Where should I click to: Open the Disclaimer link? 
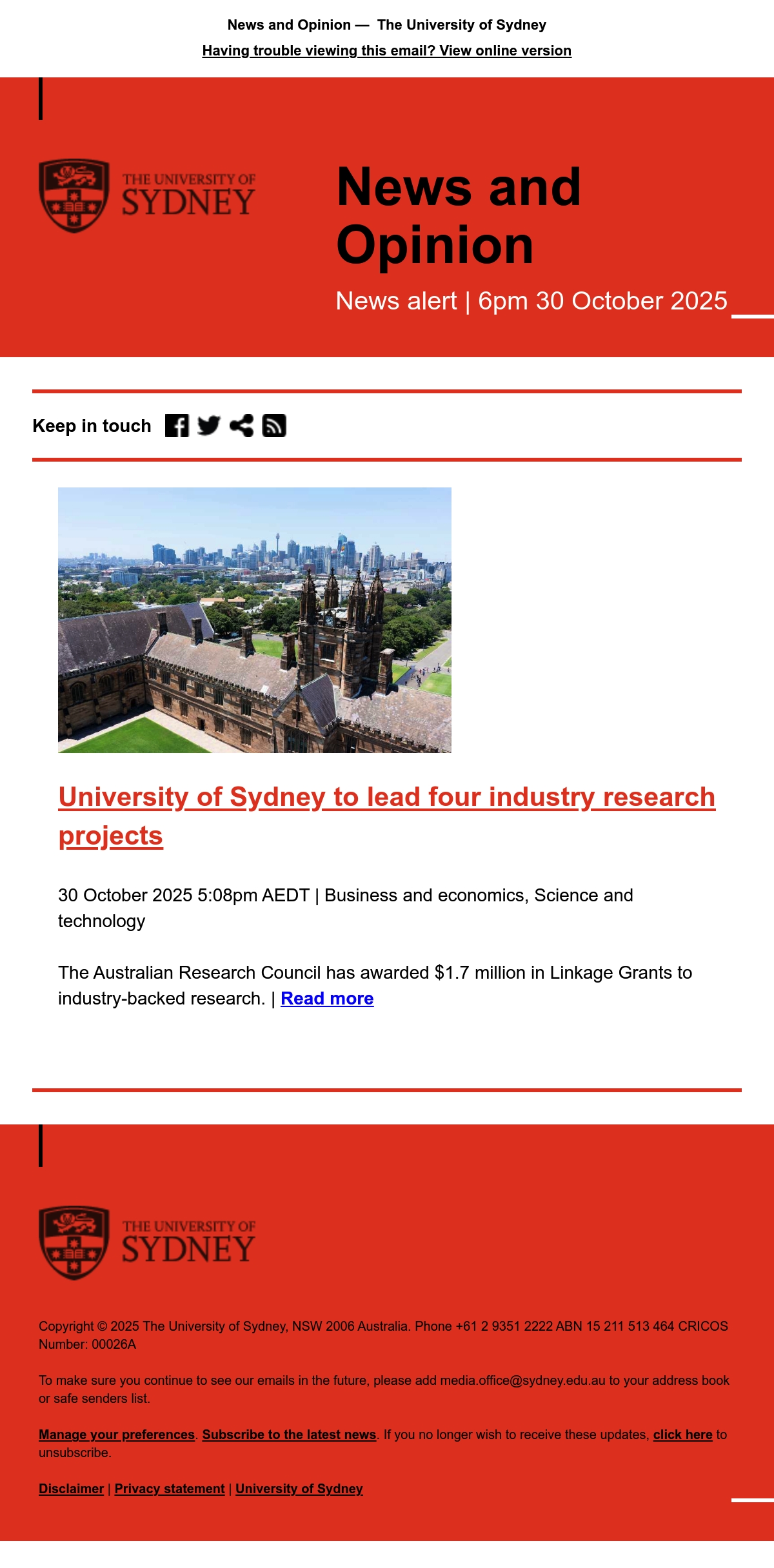71,1489
